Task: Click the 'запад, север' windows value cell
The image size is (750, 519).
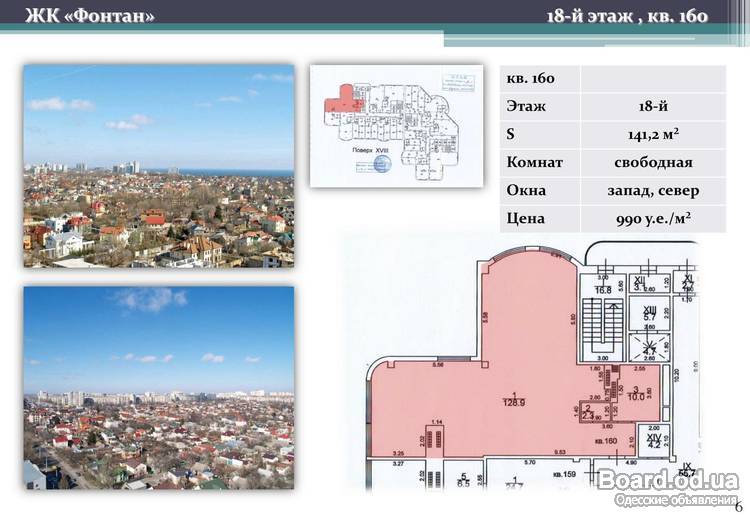Action: point(653,190)
